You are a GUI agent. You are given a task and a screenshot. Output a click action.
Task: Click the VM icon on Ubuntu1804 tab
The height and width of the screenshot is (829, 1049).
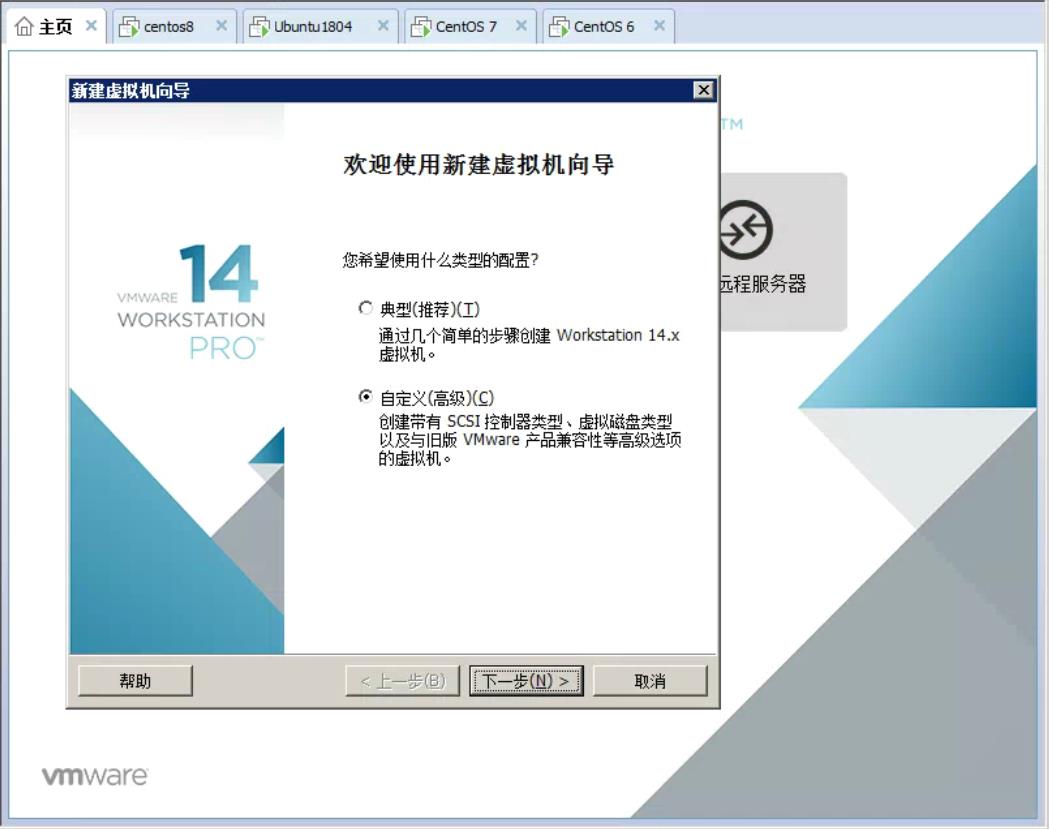click(x=260, y=27)
